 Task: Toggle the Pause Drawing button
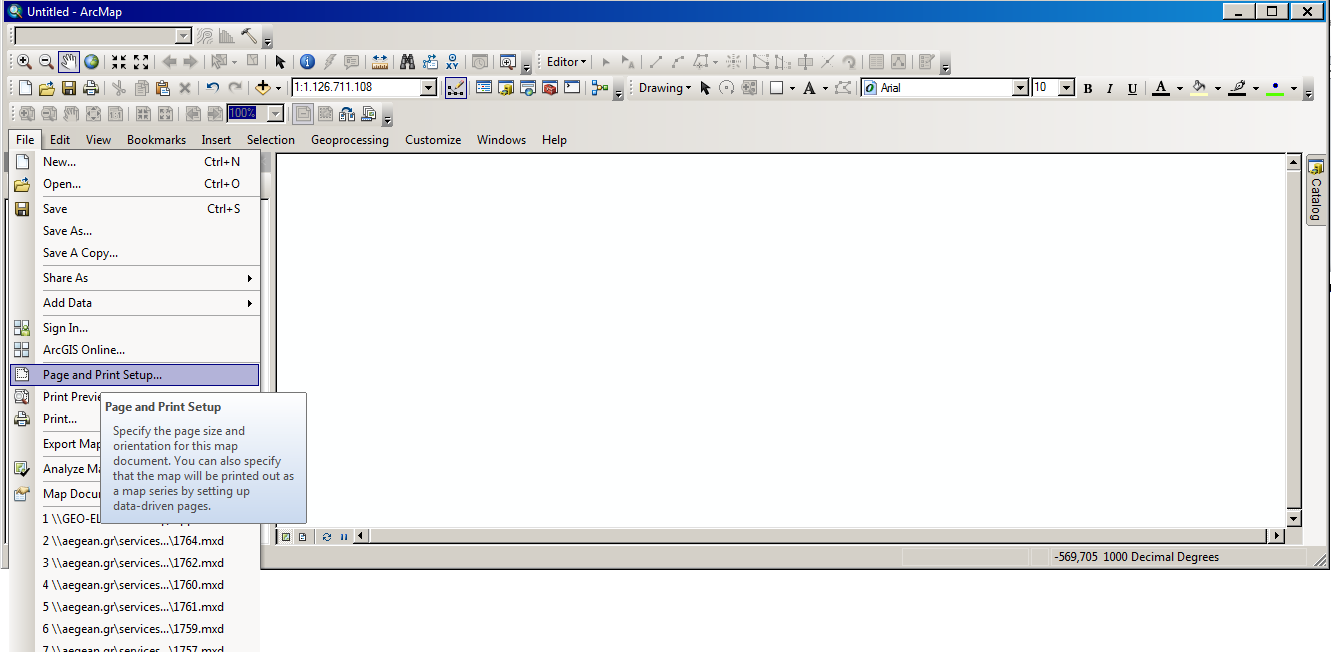[344, 537]
